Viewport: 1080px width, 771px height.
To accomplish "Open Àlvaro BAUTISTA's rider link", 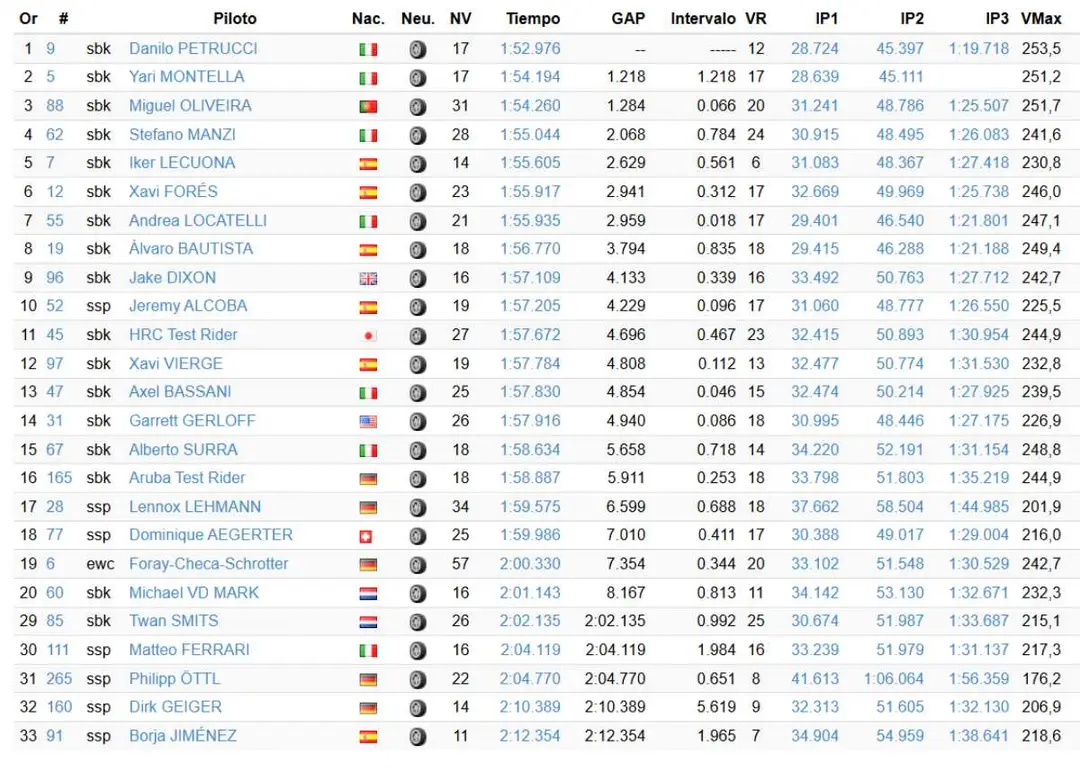I will [191, 248].
